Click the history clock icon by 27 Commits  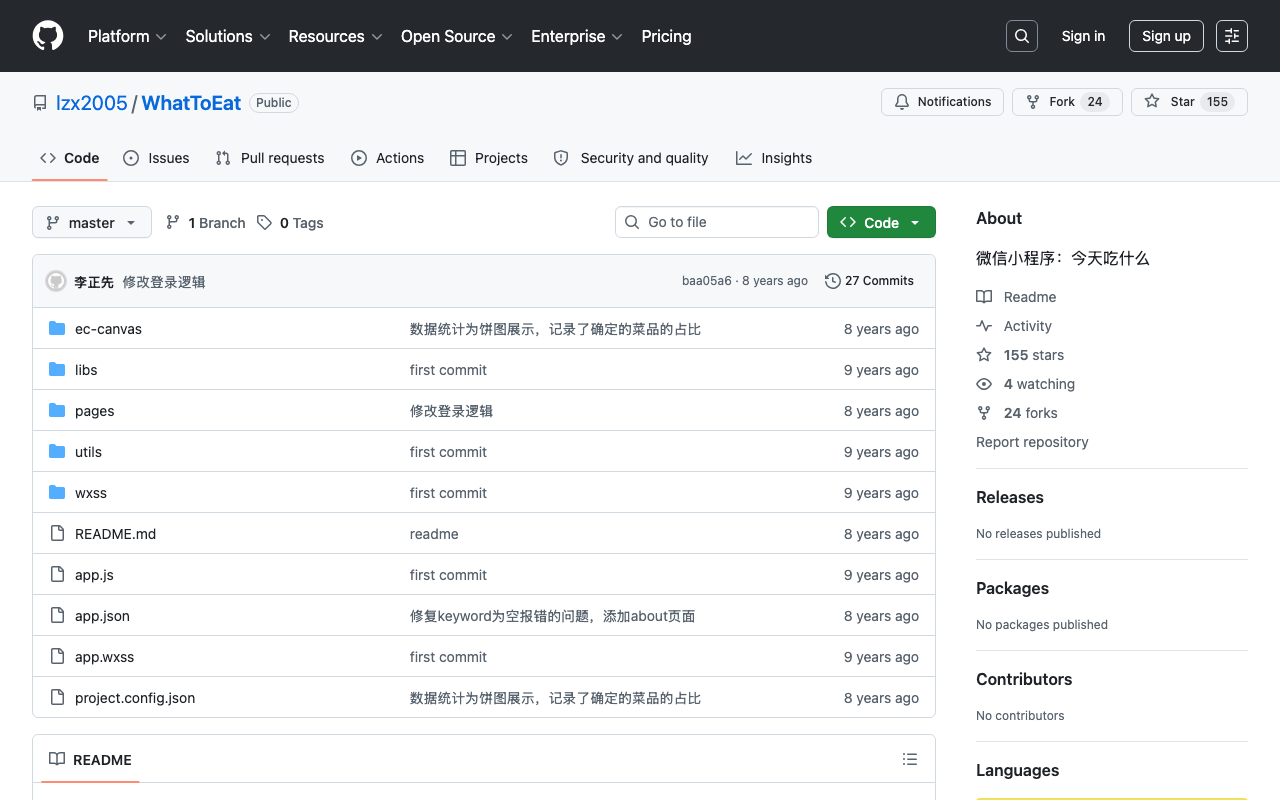point(832,281)
